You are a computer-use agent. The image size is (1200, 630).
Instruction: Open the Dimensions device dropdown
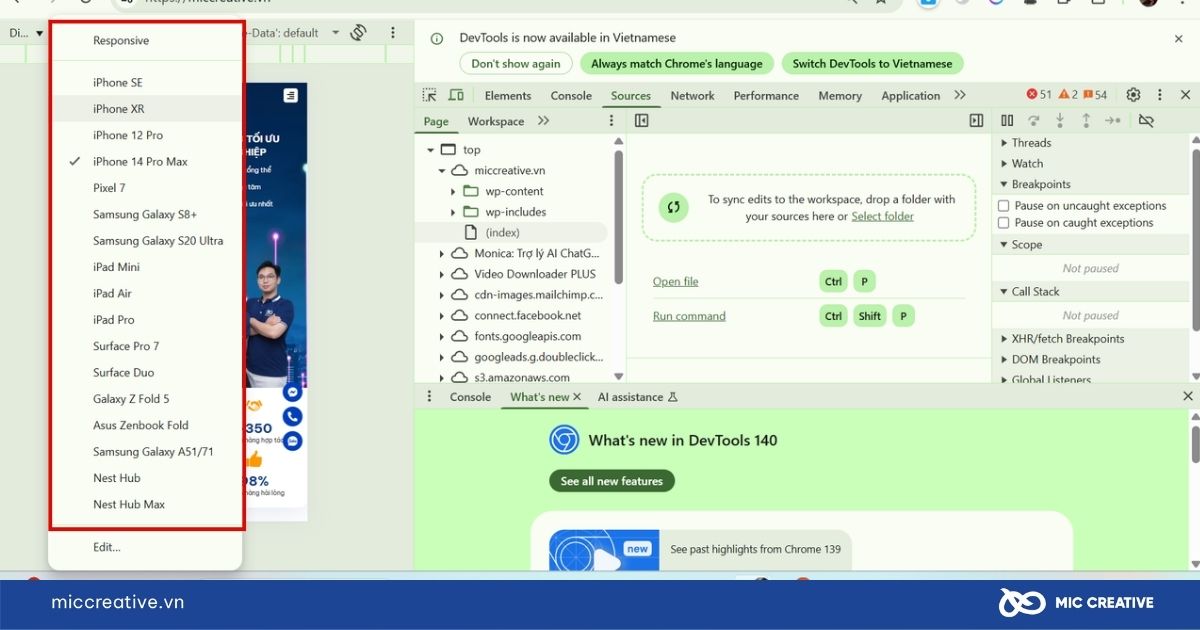27,33
